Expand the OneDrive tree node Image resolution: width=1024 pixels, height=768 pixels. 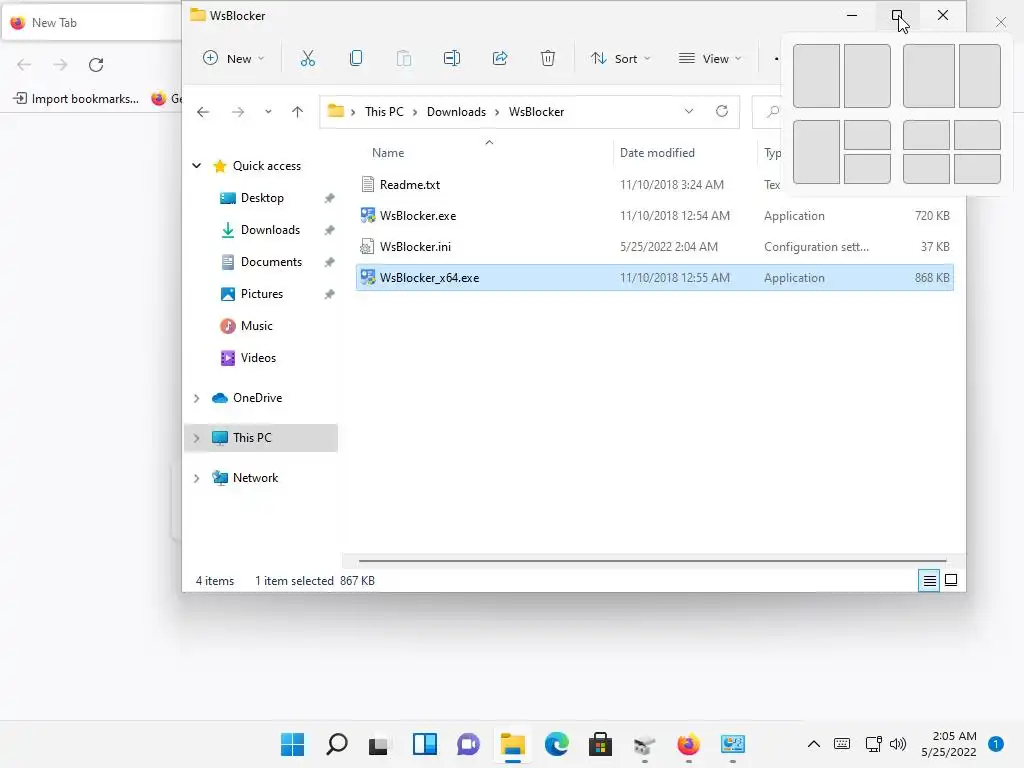[x=197, y=398]
